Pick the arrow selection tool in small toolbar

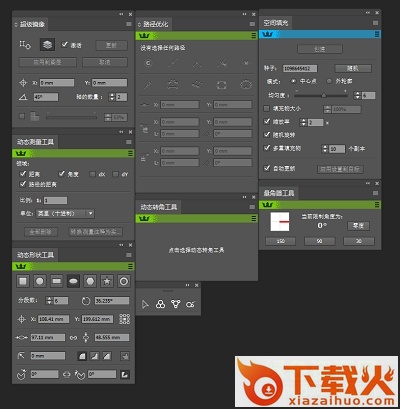(x=145, y=304)
